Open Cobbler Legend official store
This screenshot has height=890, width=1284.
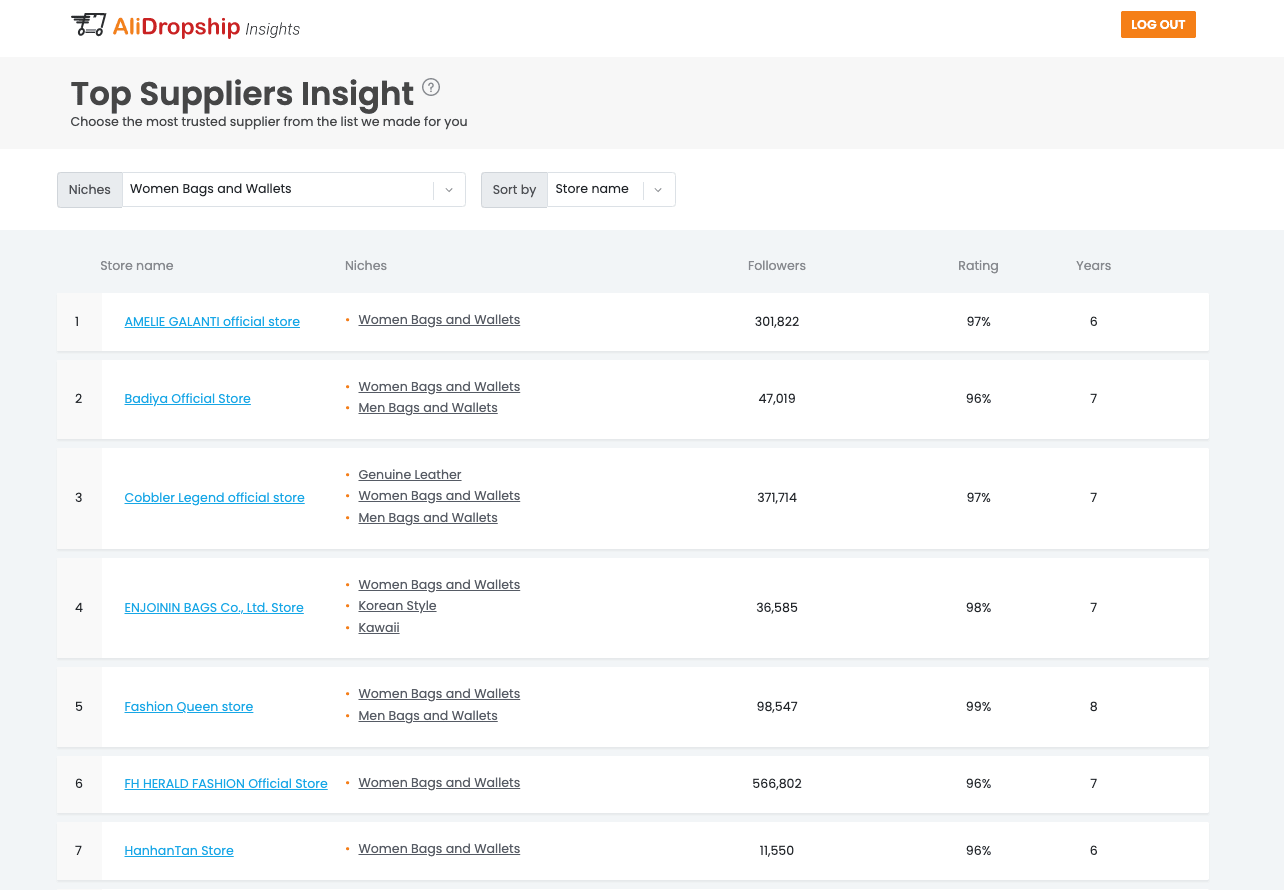coord(214,497)
